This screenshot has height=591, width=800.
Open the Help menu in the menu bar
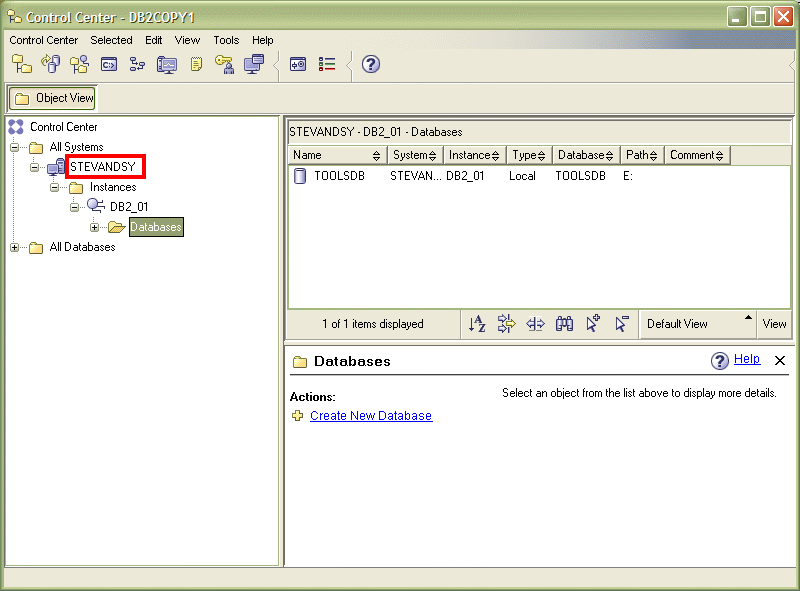click(263, 40)
